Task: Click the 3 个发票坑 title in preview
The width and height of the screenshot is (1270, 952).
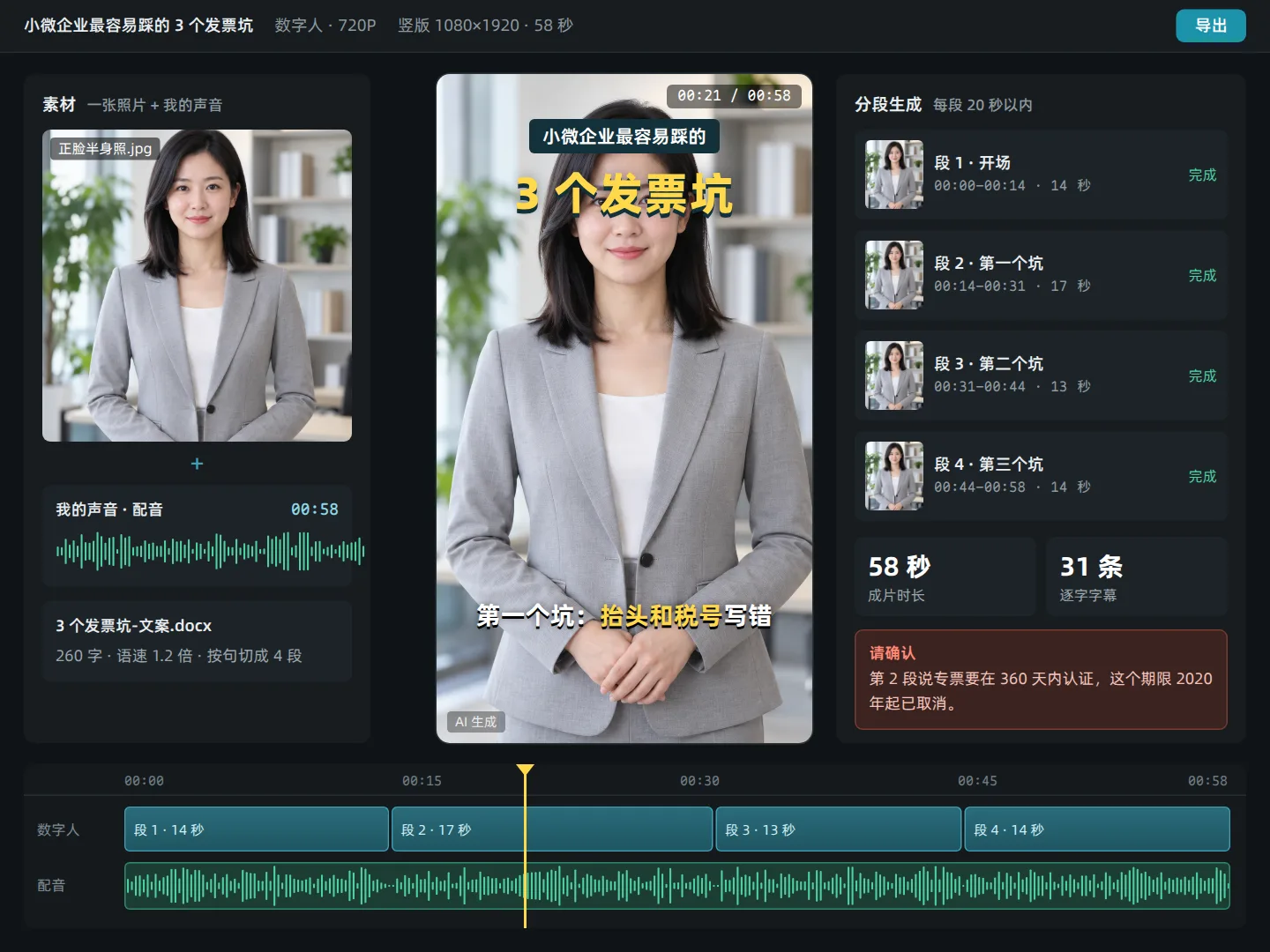Action: [624, 195]
